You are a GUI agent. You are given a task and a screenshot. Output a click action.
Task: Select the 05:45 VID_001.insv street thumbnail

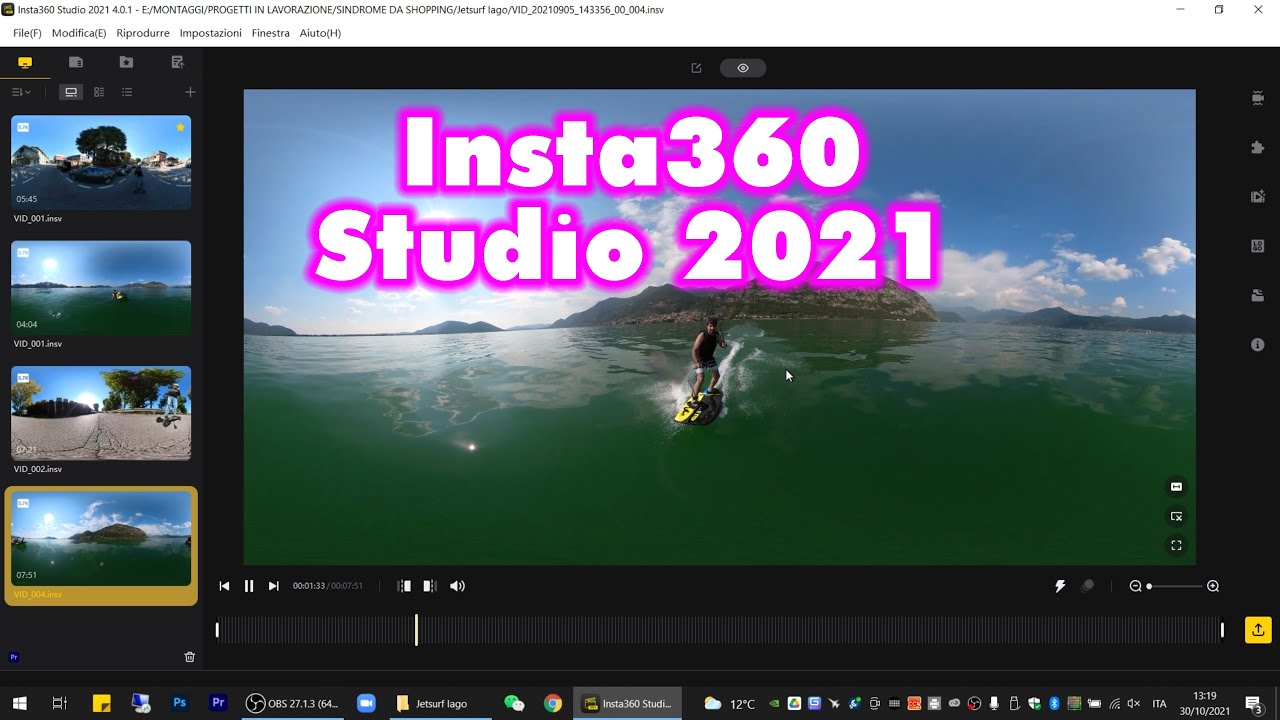tap(101, 162)
